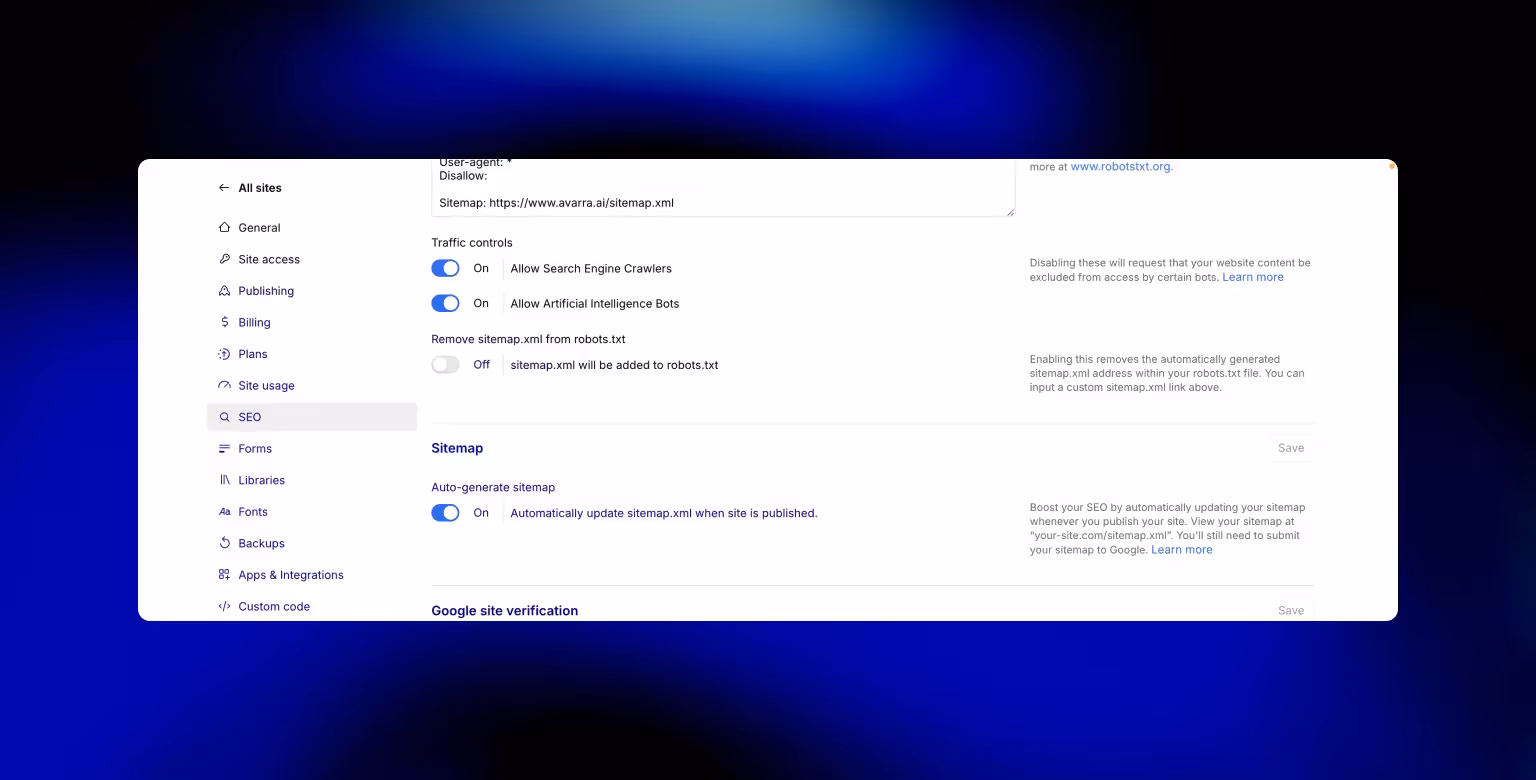Click the General home icon

[224, 228]
